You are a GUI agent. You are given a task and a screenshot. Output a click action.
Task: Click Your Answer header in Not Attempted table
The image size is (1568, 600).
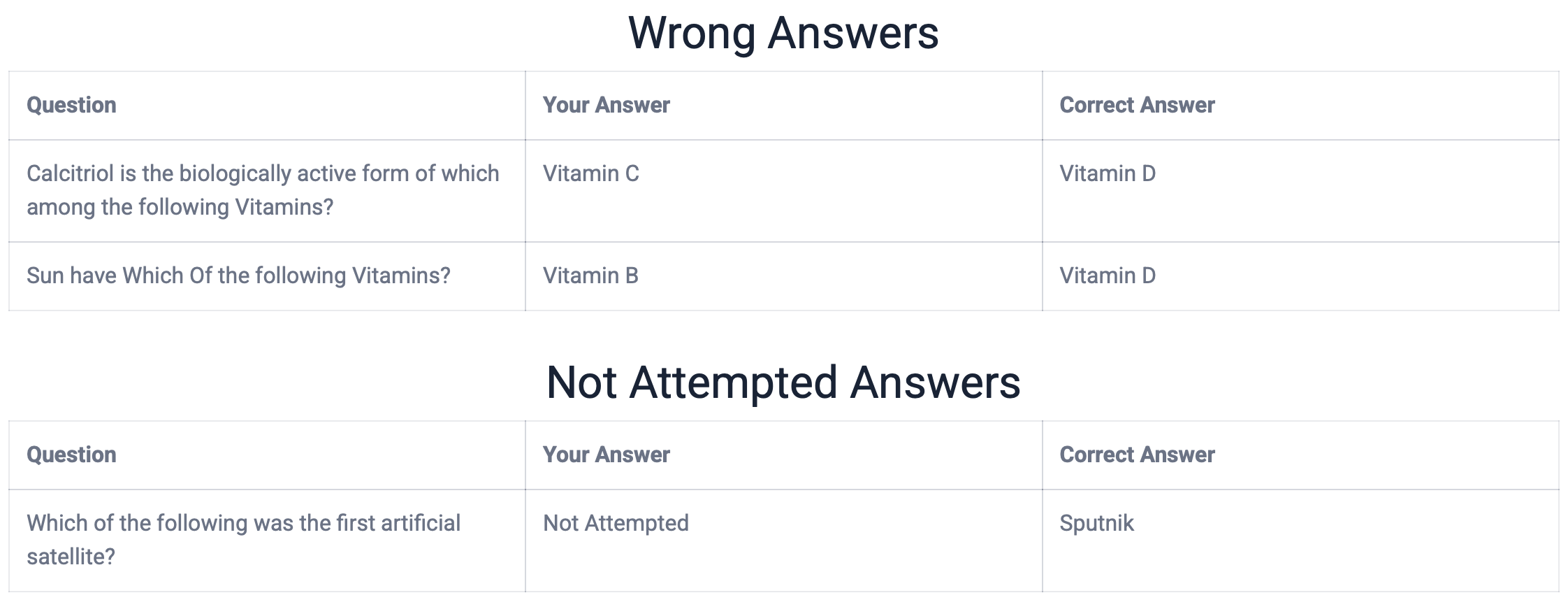[x=606, y=455]
